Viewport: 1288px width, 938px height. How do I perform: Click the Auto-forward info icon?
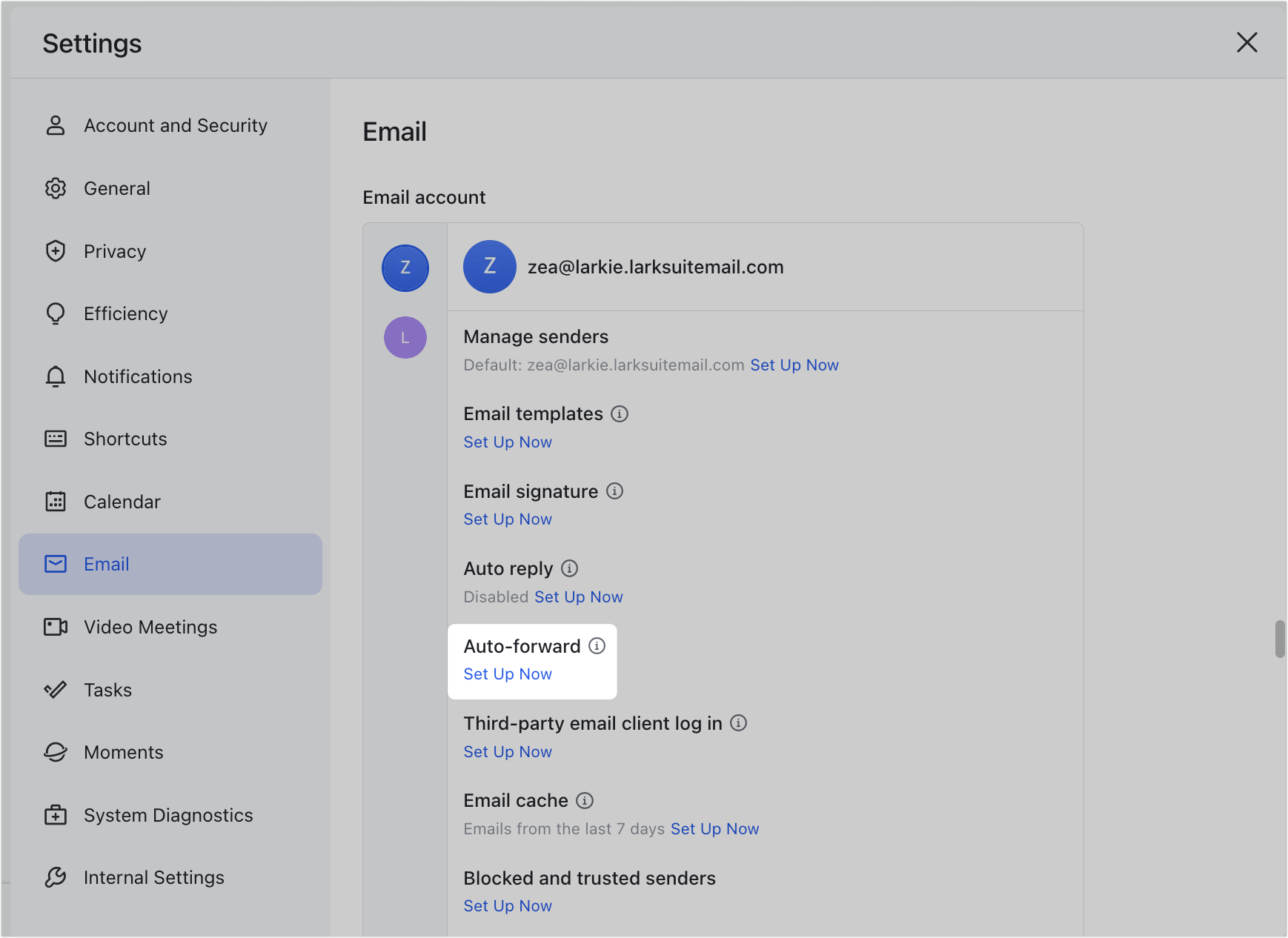click(x=597, y=646)
